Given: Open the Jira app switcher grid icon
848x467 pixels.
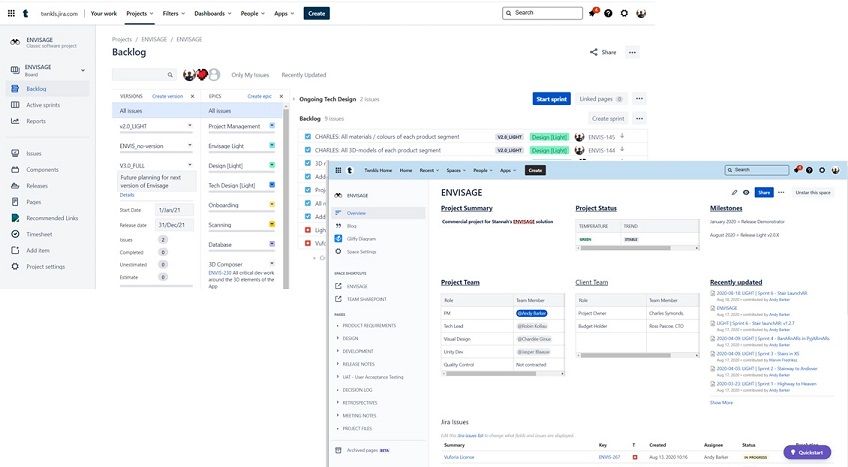Looking at the screenshot, I should pyautogui.click(x=11, y=14).
